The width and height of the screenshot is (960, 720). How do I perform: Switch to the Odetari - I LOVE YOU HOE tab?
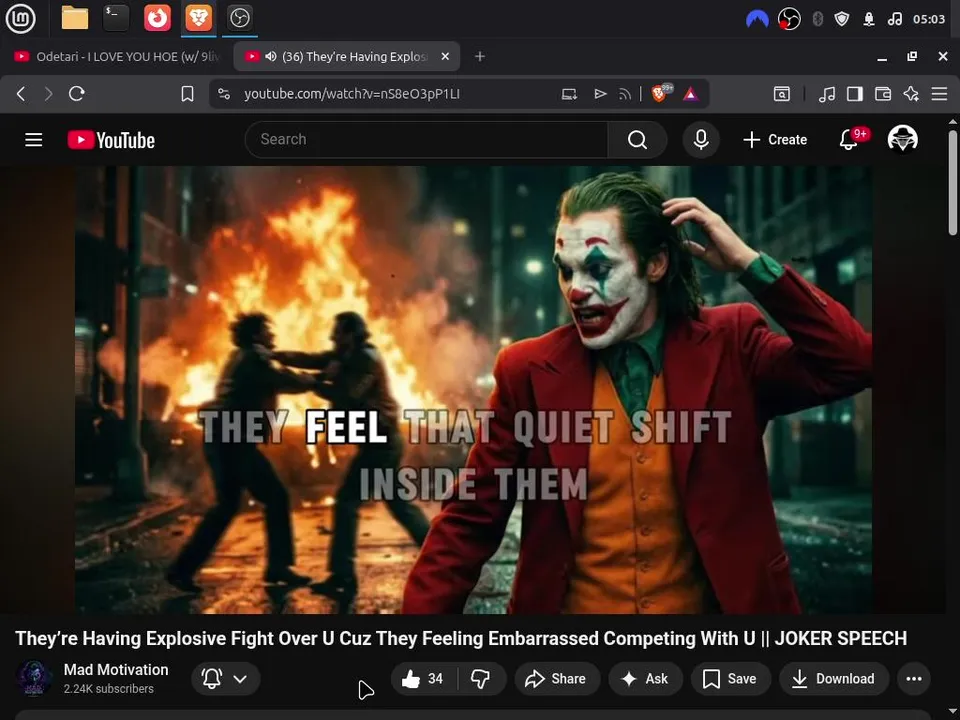coord(116,56)
